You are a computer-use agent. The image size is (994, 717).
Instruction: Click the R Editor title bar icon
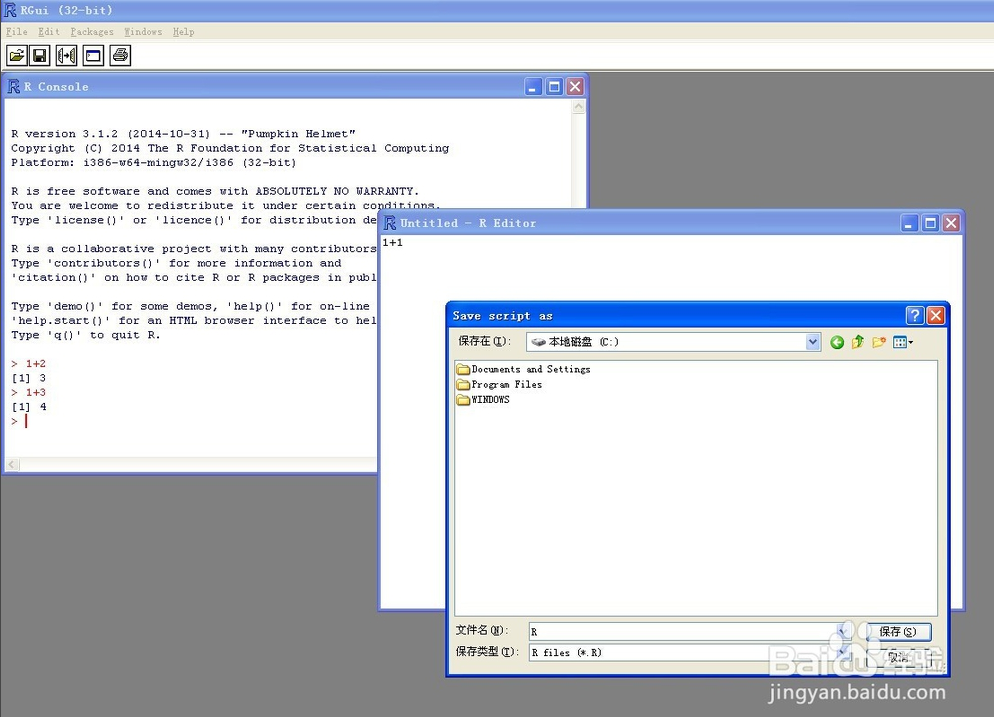pos(390,223)
